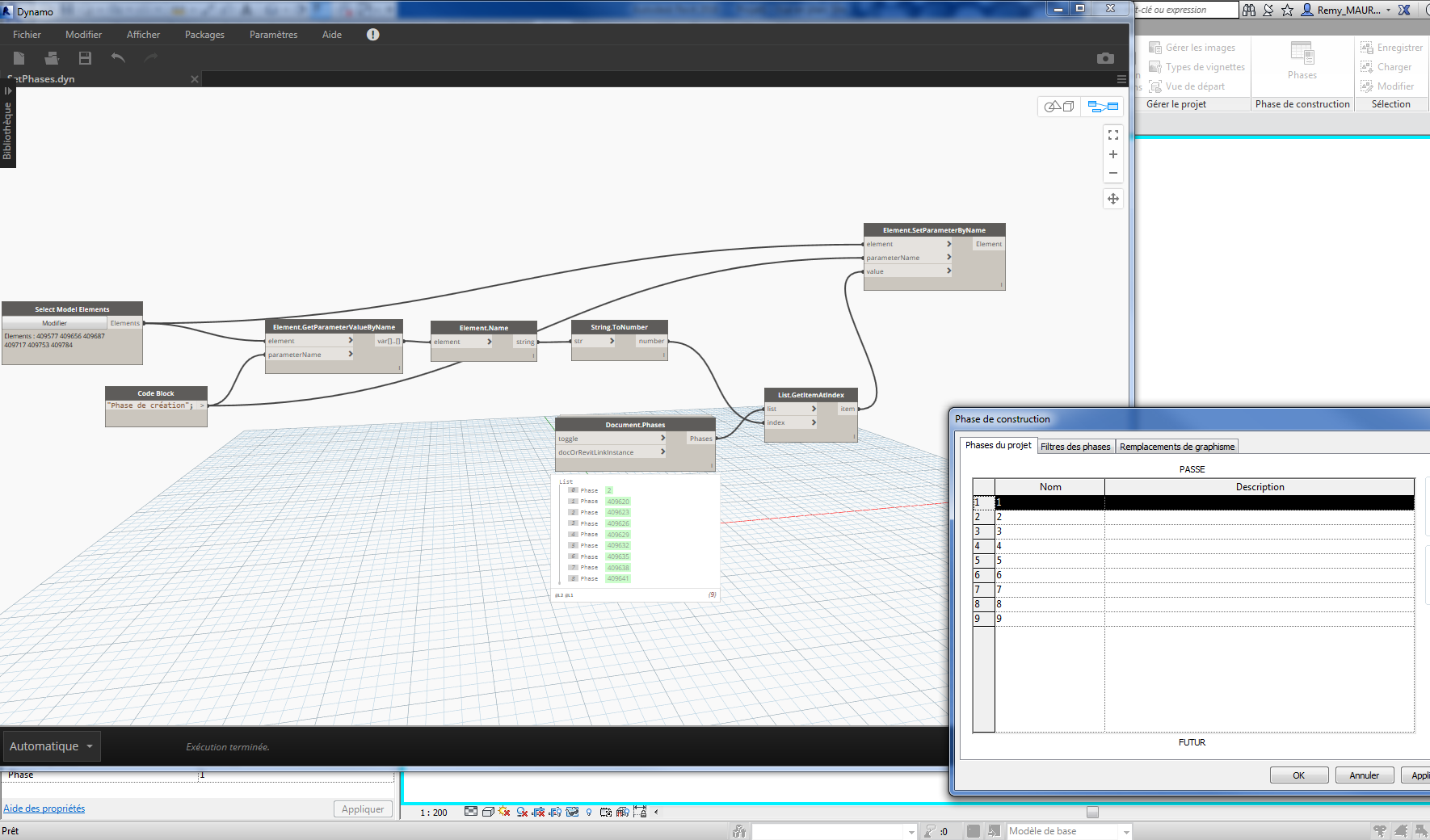
Task: Toggle sun path icon in view control bar
Action: pos(504,812)
